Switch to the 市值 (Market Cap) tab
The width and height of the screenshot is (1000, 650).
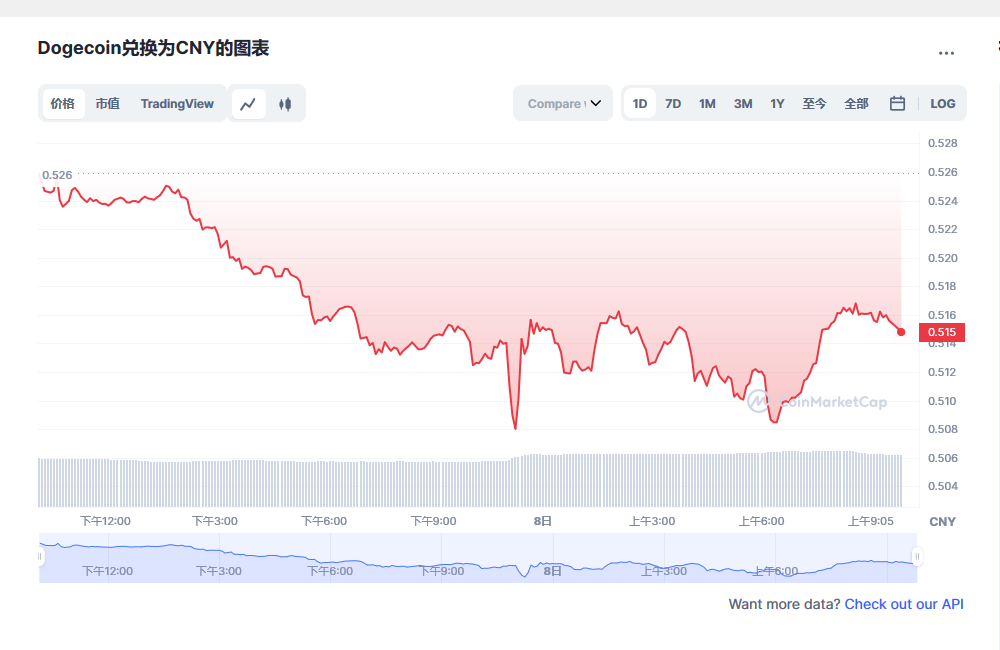click(108, 103)
